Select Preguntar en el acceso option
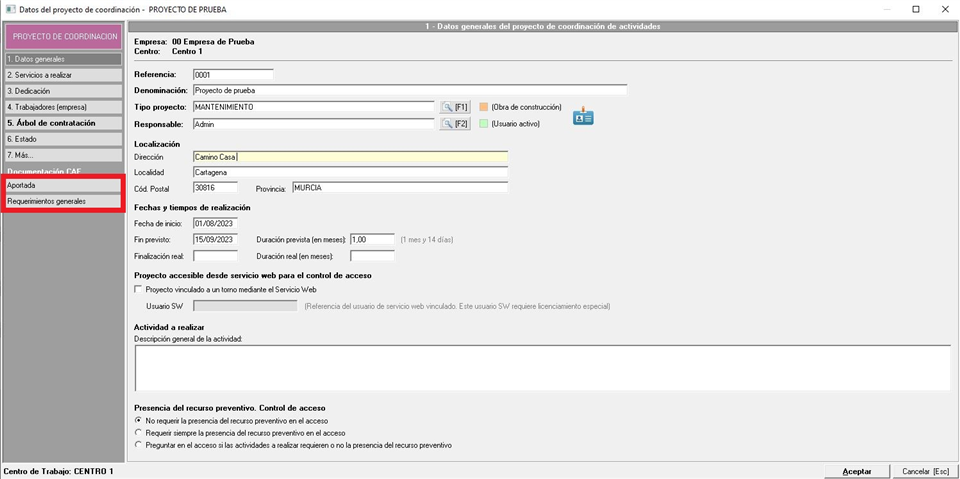 point(138,445)
